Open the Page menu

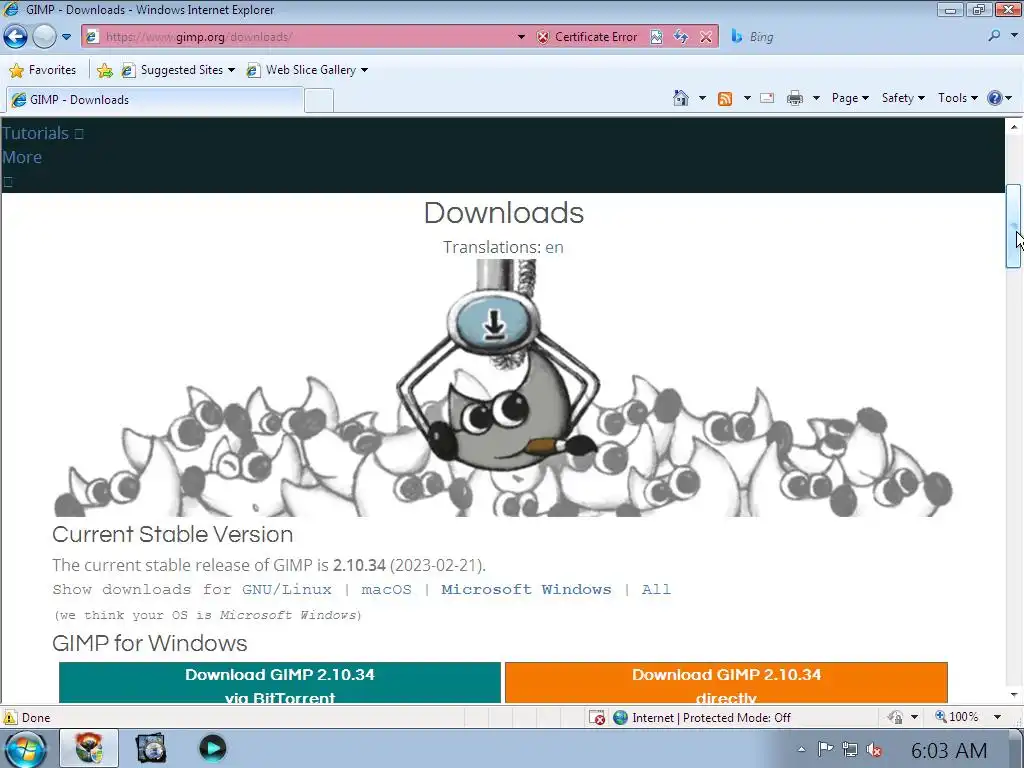pos(850,98)
